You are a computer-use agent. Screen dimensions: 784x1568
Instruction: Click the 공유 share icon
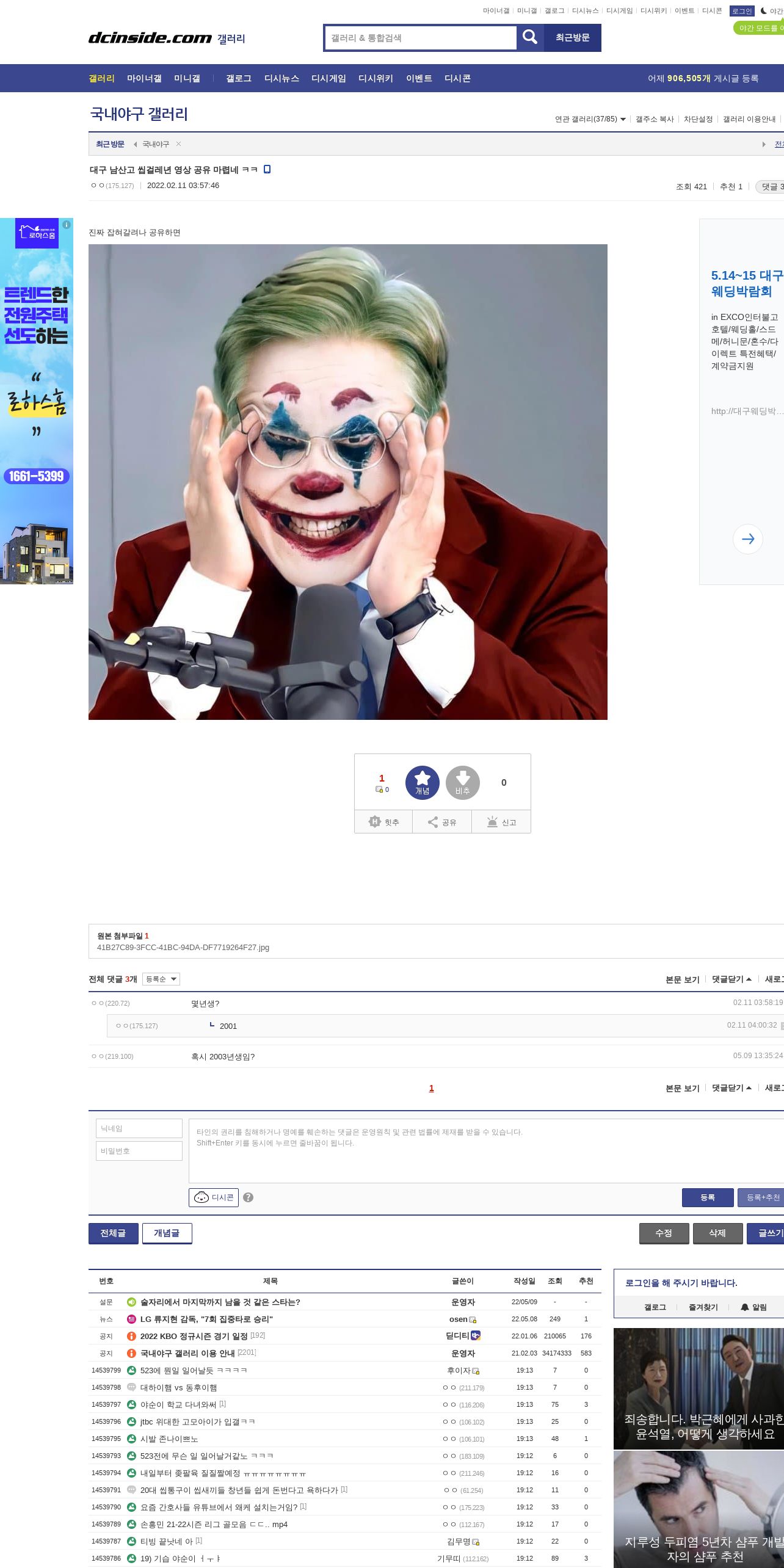(x=433, y=822)
